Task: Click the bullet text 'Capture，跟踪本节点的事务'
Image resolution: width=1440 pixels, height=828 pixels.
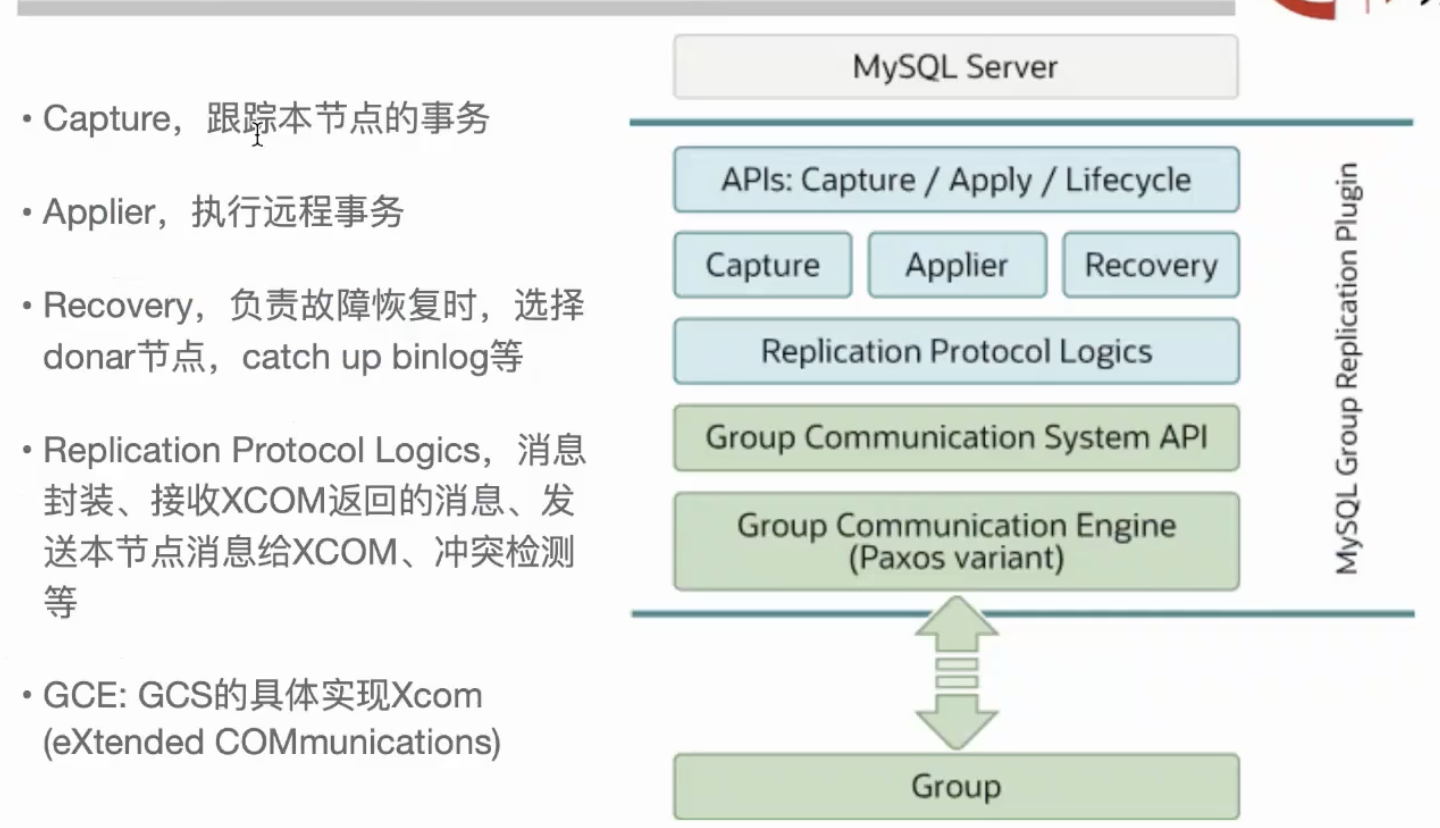Action: pyautogui.click(x=266, y=119)
